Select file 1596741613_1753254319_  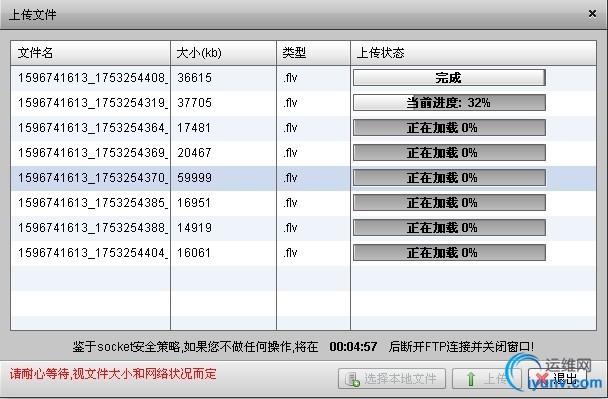tap(93, 103)
